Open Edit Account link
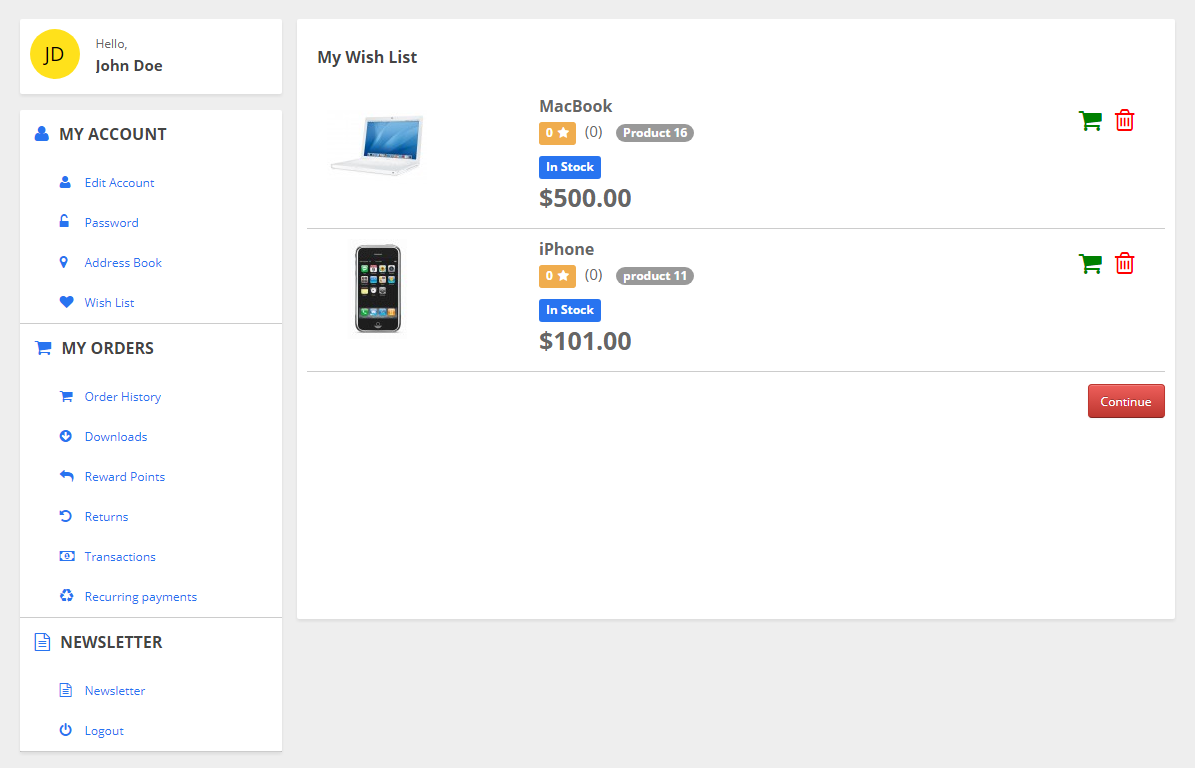This screenshot has width=1195, height=768. click(x=119, y=183)
